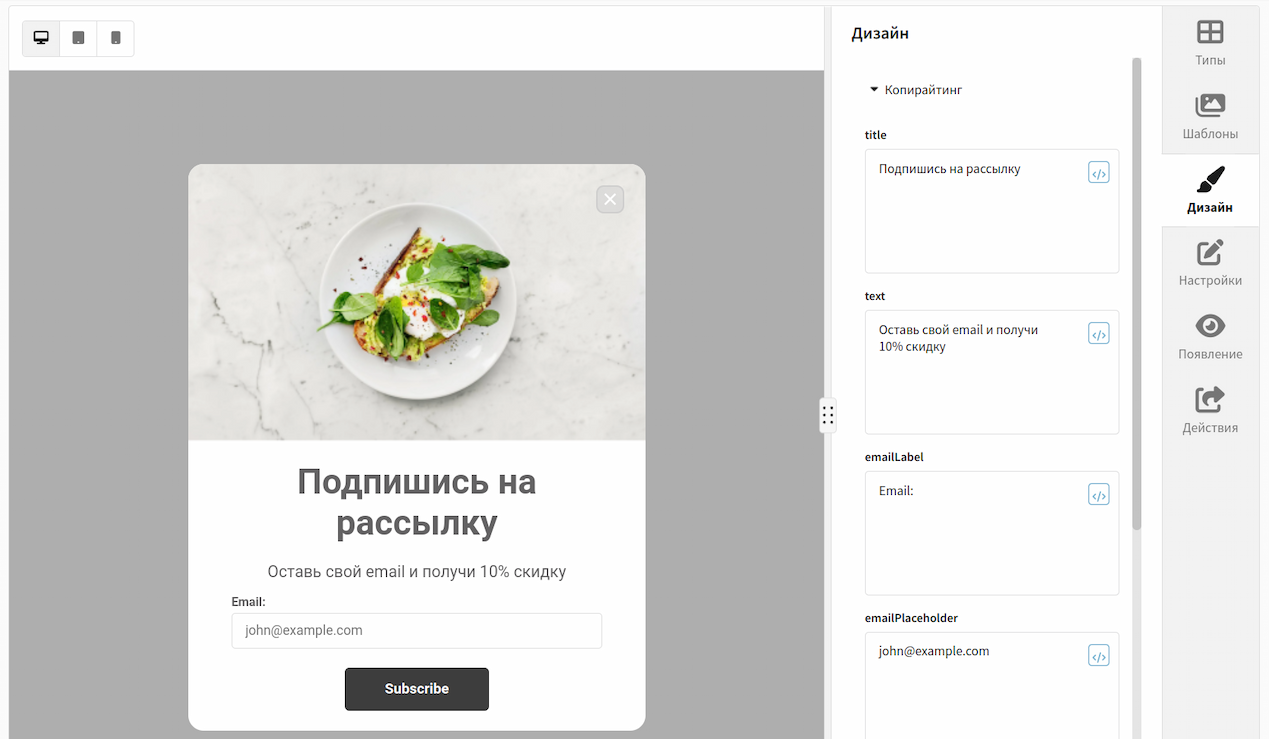Viewport: 1269px width, 739px height.
Task: Switch to tablet preview mode
Action: point(78,38)
